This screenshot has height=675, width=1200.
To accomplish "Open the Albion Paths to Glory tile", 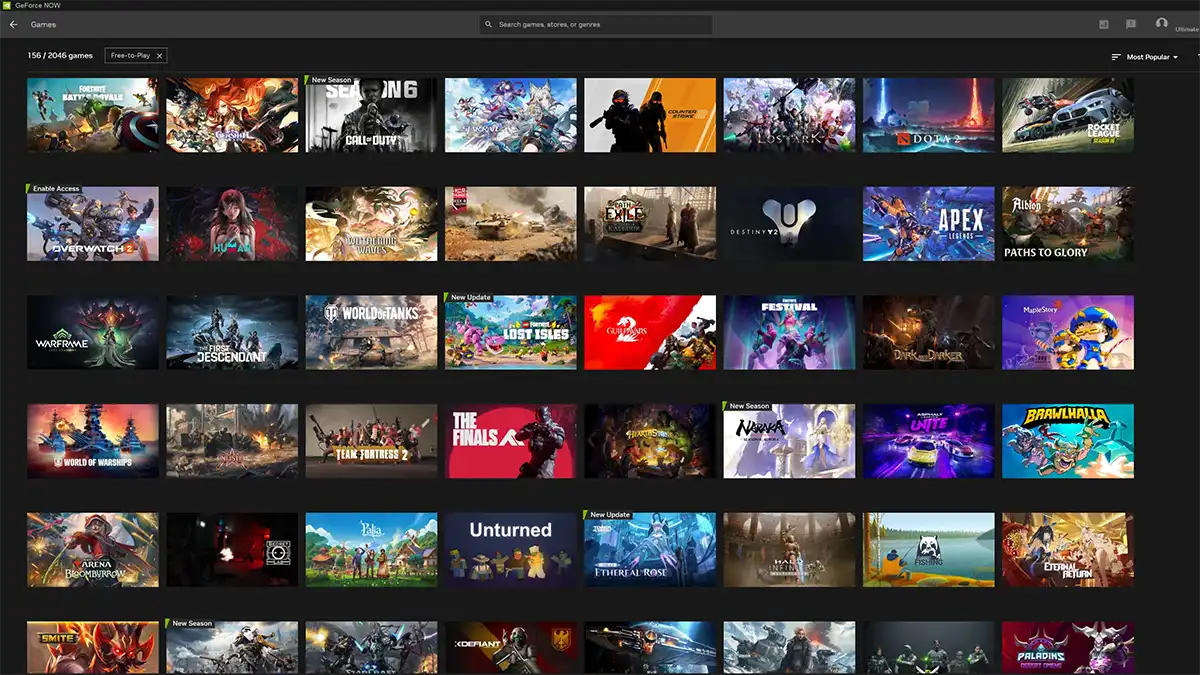I will (1068, 224).
